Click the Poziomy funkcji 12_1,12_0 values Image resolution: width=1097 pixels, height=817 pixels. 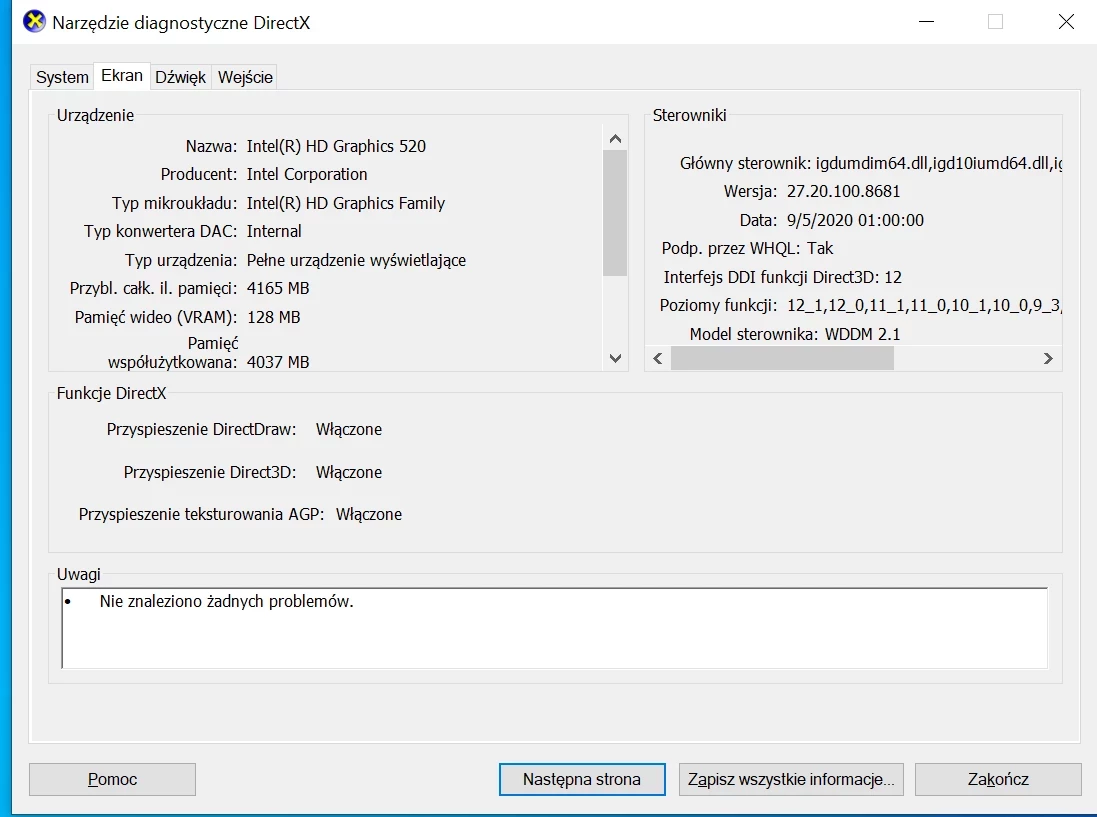(x=924, y=306)
